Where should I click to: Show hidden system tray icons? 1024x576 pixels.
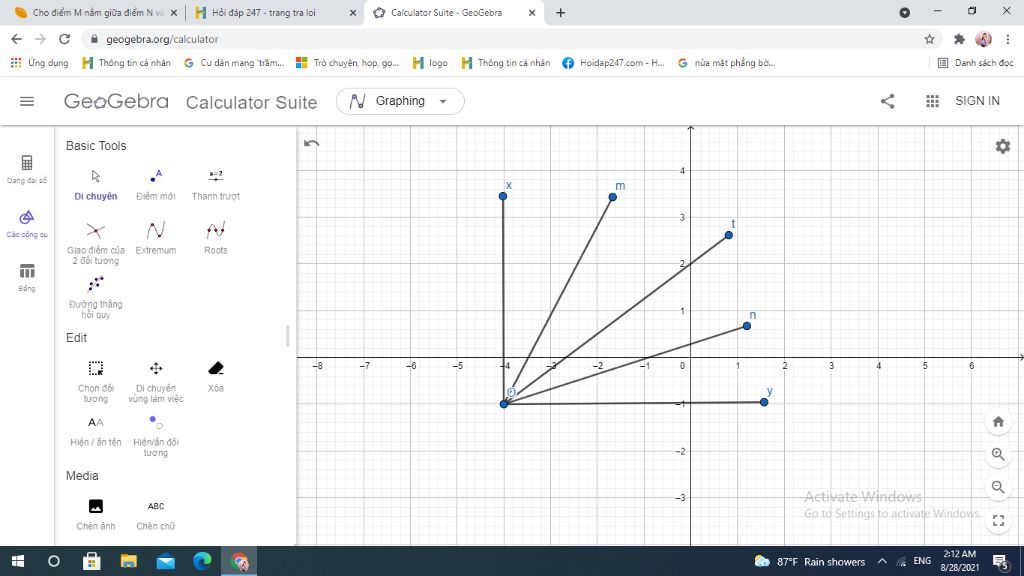882,562
